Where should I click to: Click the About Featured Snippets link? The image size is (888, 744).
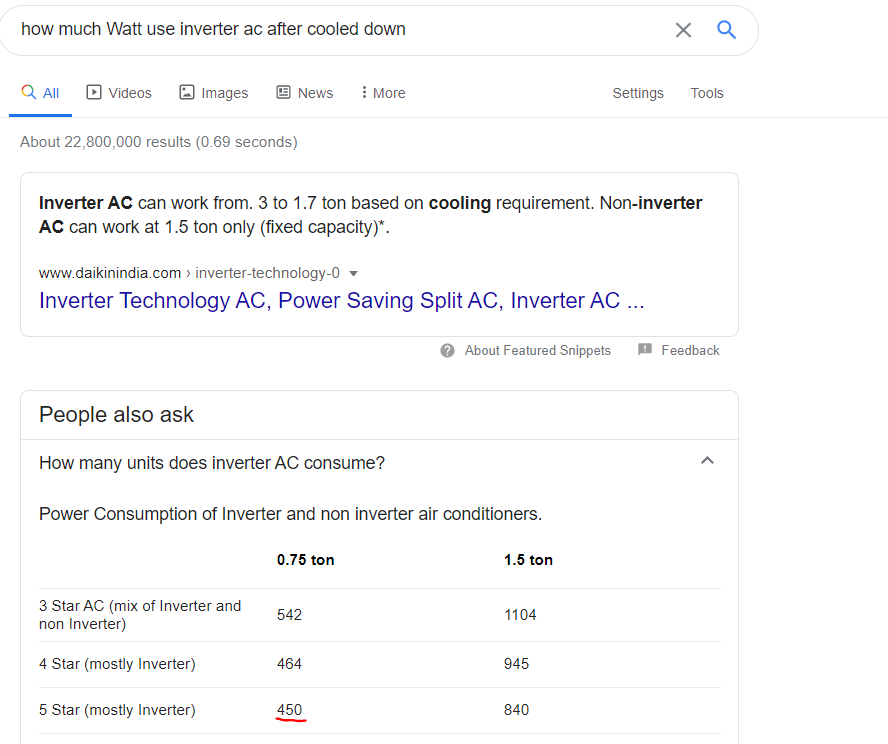coord(537,350)
